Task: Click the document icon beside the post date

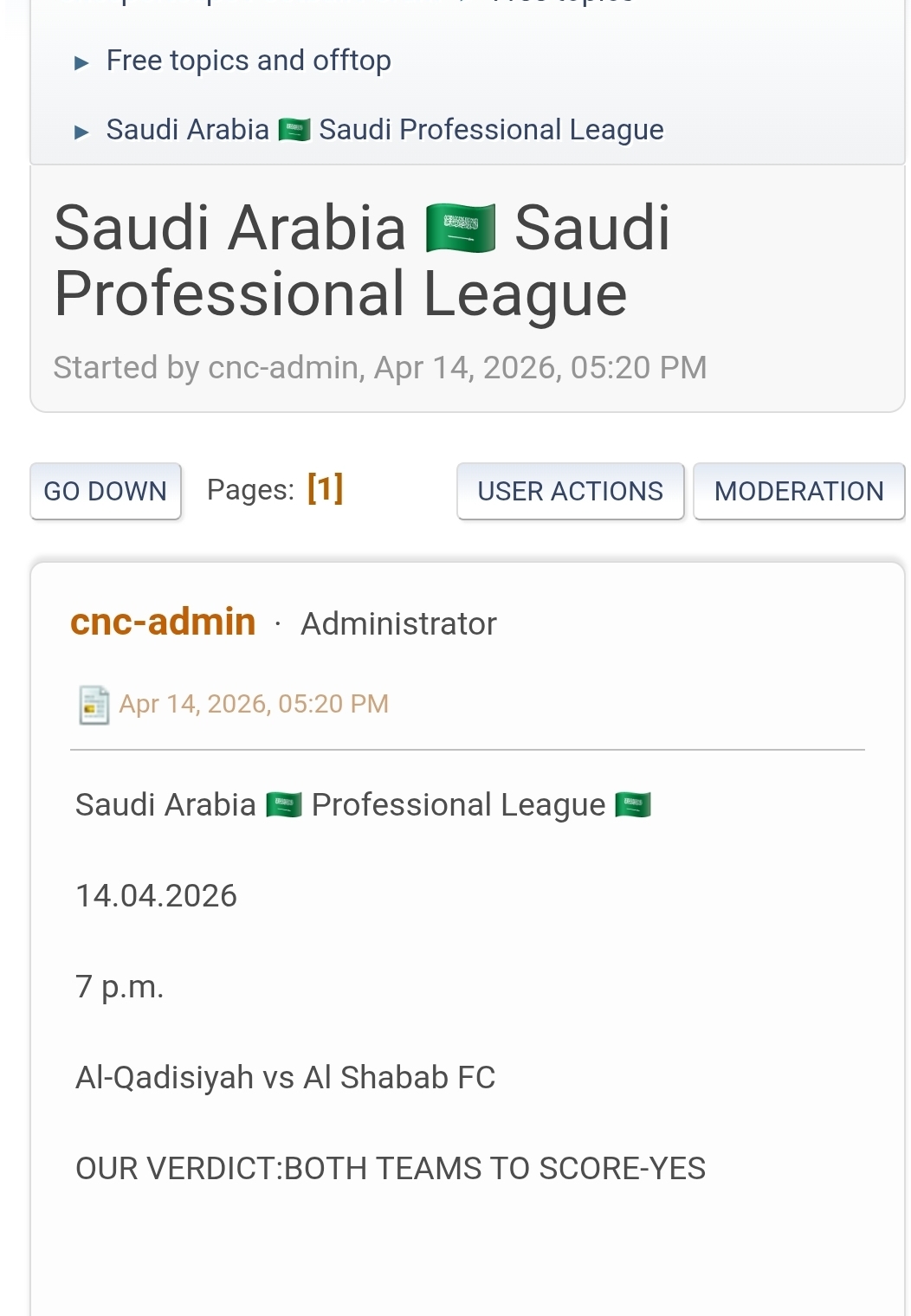Action: click(x=94, y=705)
